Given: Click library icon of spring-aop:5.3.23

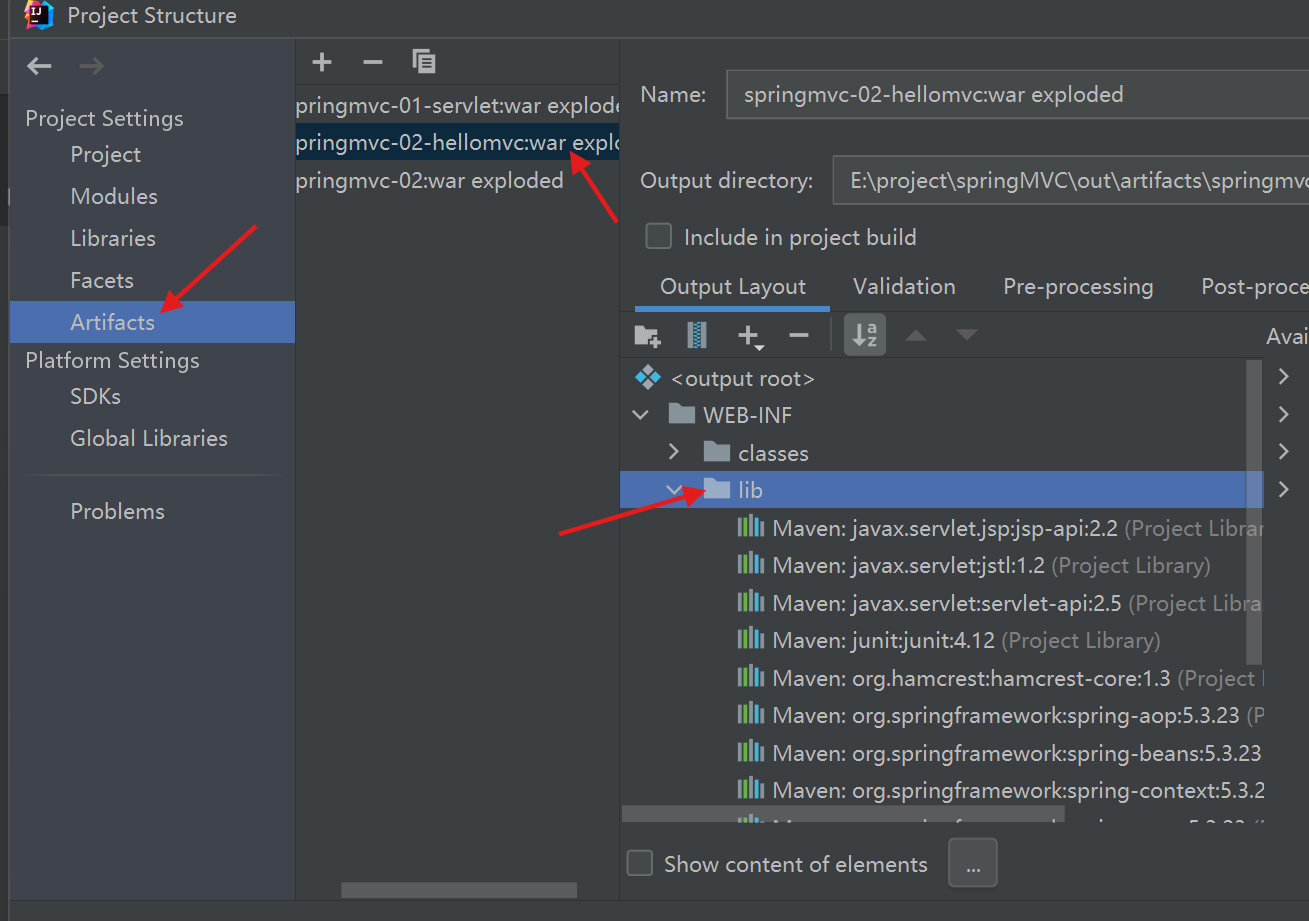Looking at the screenshot, I should [x=750, y=714].
